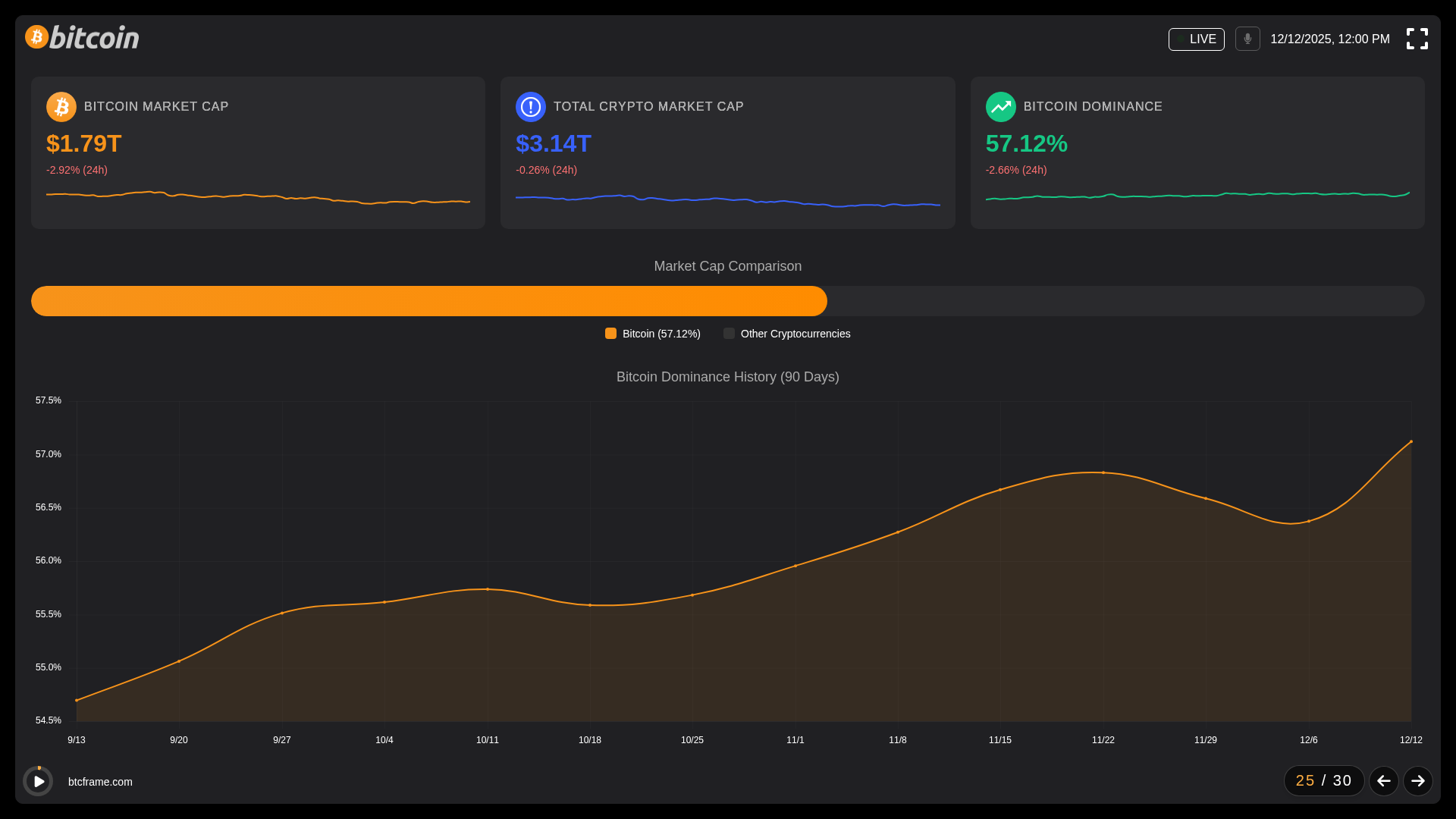Click the blue Total Crypto Market Cap icon
Screen dimensions: 1456x819
point(531,107)
